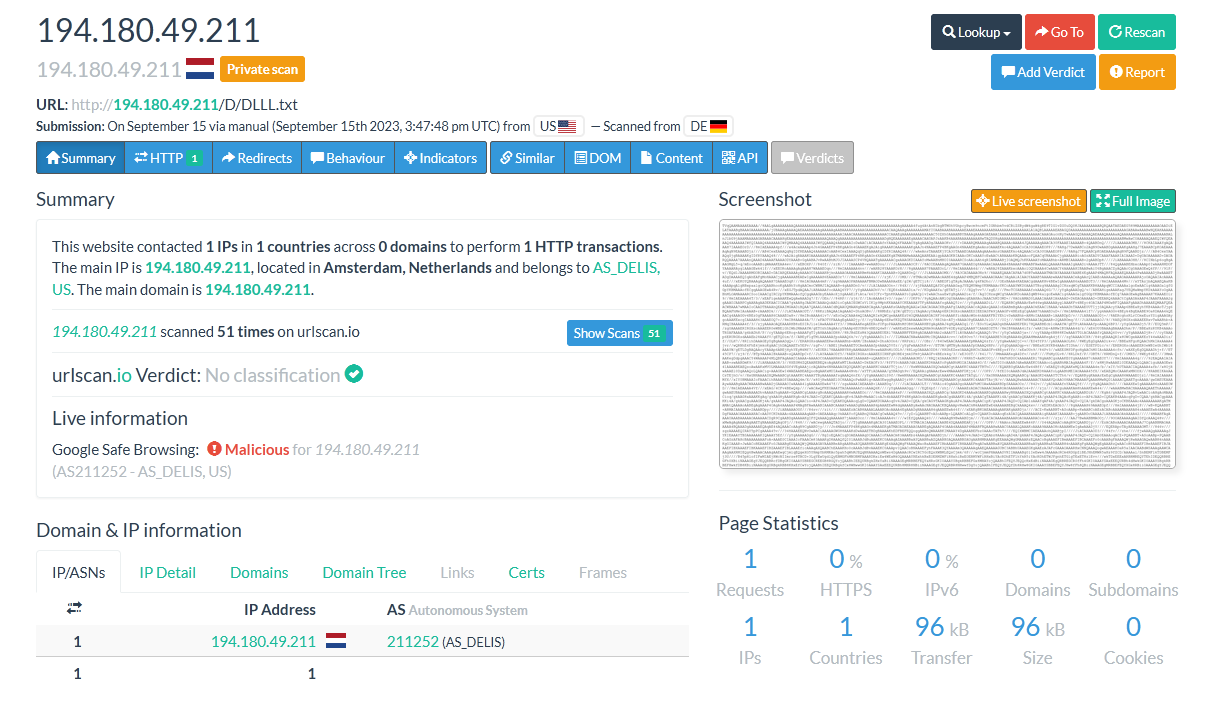
Task: Select the IP Detail tab
Action: (167, 573)
